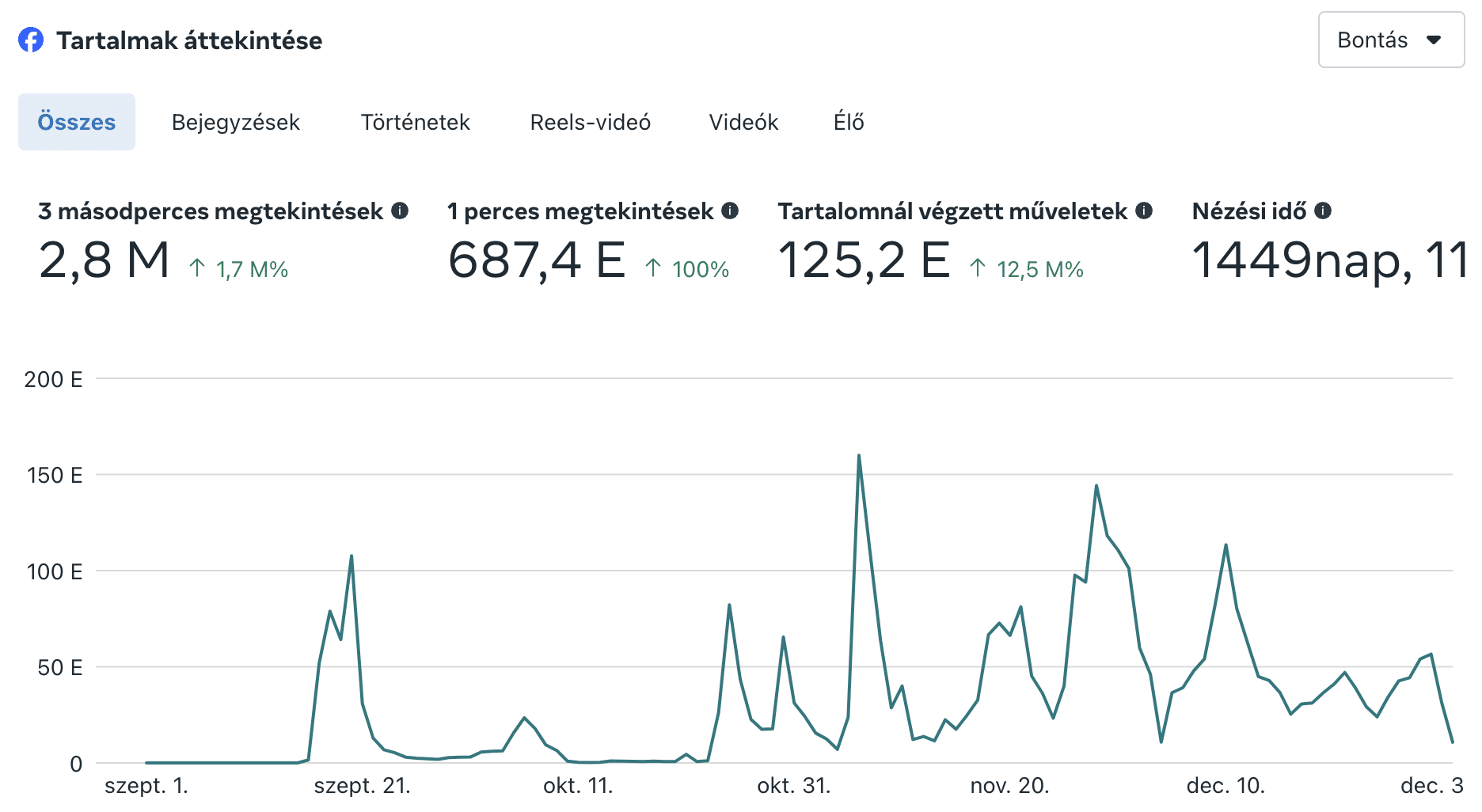Go to the Élő tab

[848, 122]
